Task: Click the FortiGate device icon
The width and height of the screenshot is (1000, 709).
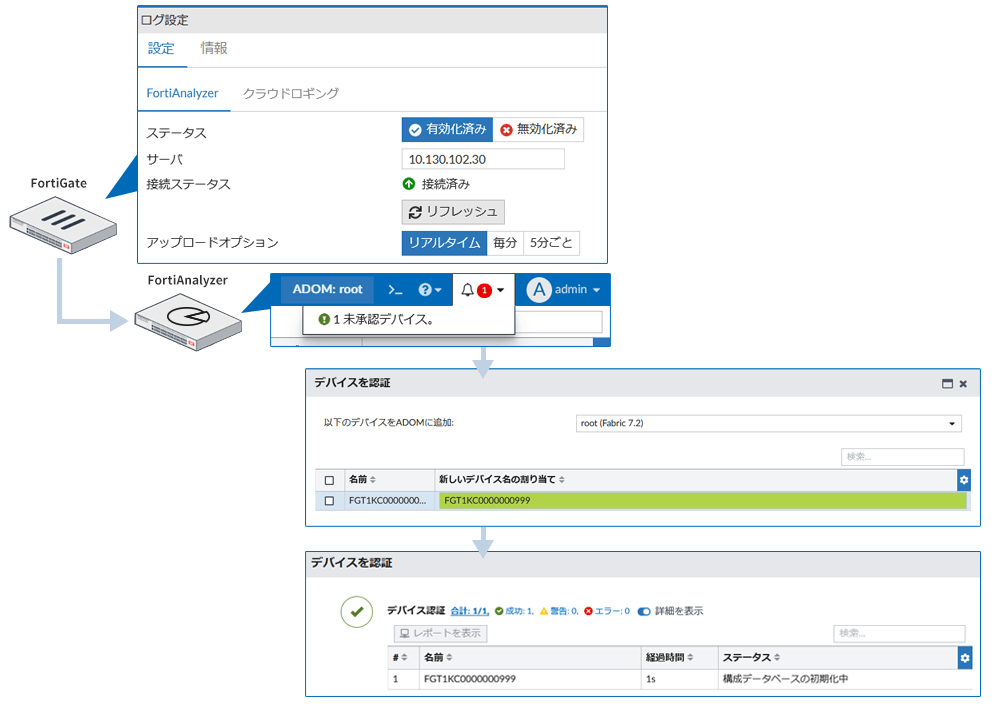Action: pos(63,224)
